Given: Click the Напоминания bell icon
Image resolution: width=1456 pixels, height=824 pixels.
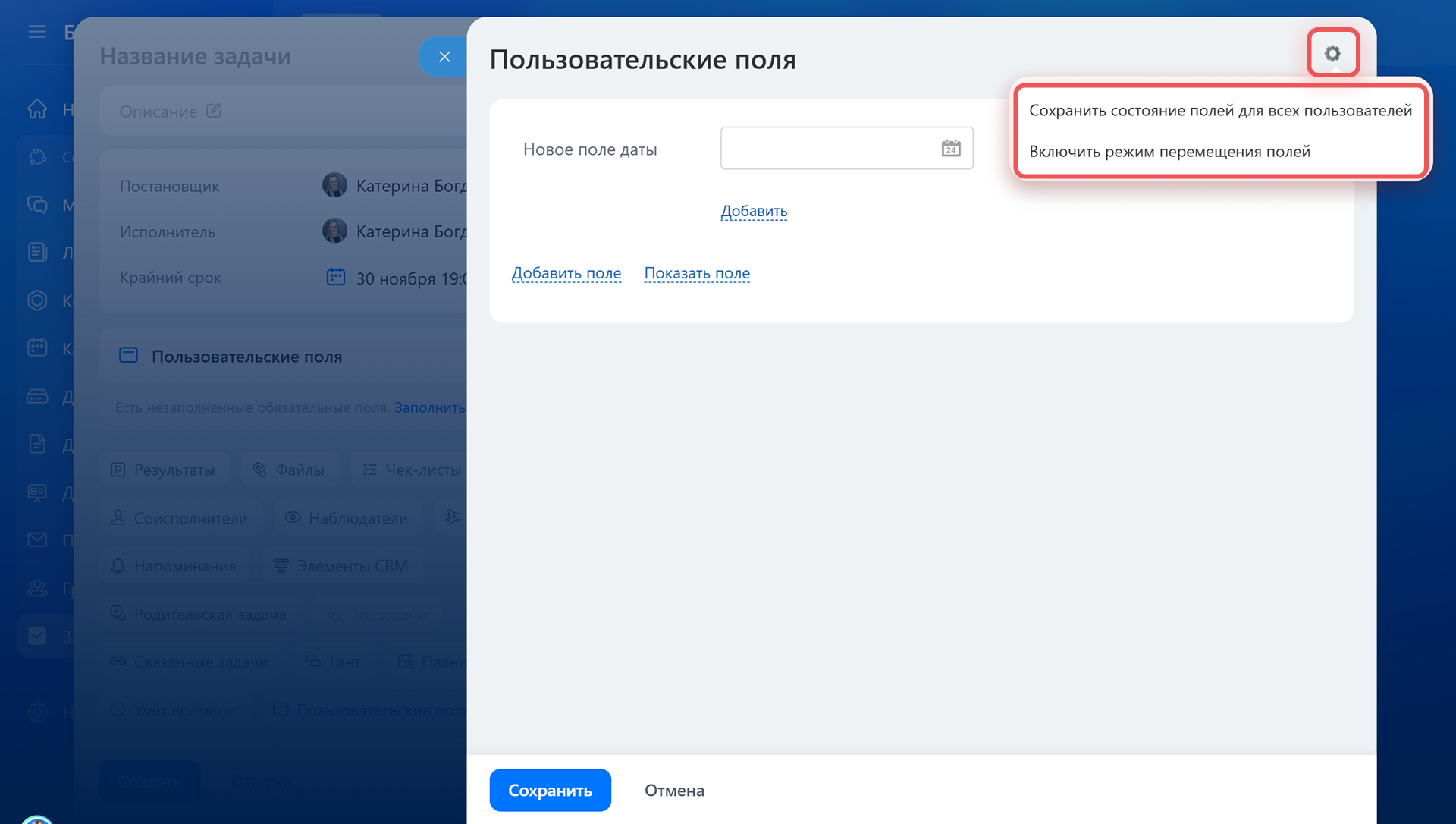Looking at the screenshot, I should click(118, 565).
